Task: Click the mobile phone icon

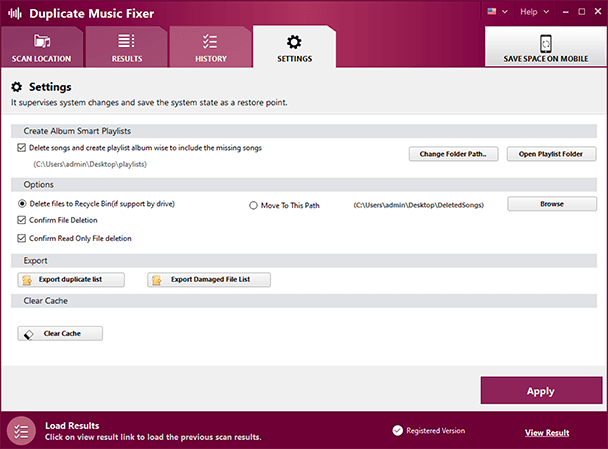Action: tap(546, 43)
